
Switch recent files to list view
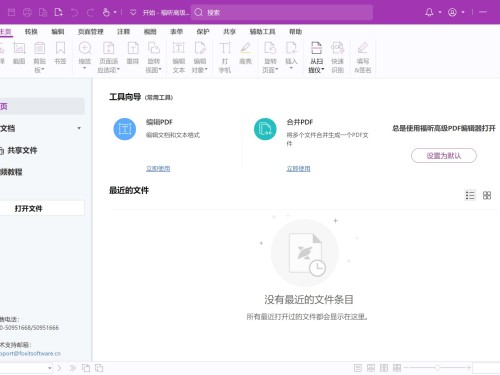[x=470, y=195]
